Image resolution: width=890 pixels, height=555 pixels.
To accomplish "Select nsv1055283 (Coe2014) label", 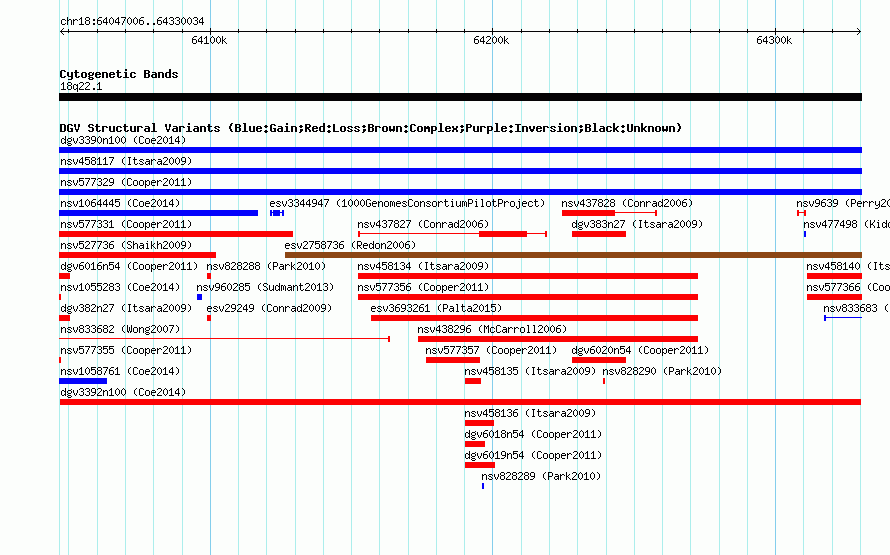I will tap(120, 287).
